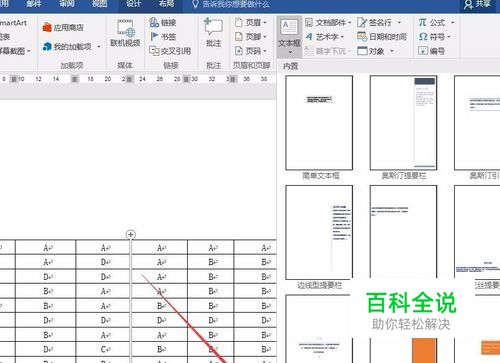This screenshot has height=363, width=500.
Task: Click the 签名行 signature line icon
Action: pos(362,23)
